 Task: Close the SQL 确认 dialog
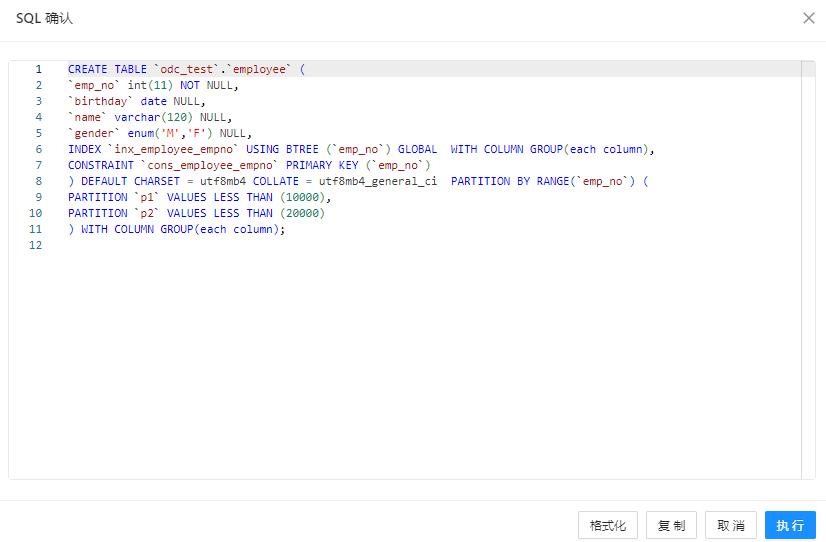tap(809, 18)
